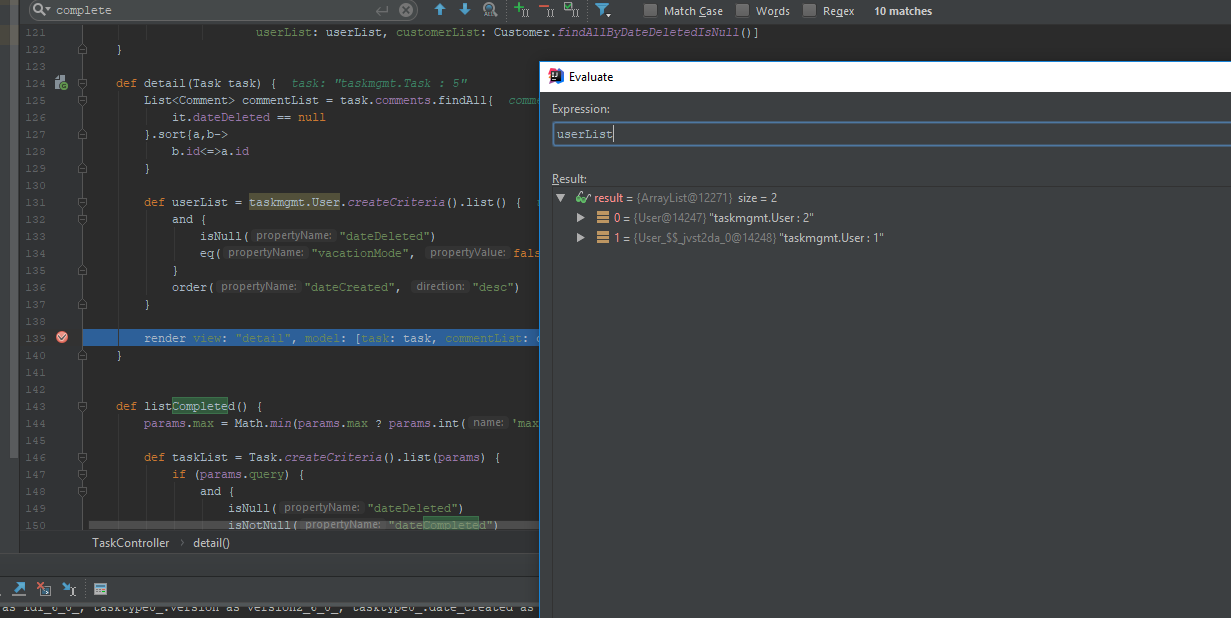The width and height of the screenshot is (1231, 618).
Task: Fold the listCompleted method at line 143
Action: click(x=83, y=406)
